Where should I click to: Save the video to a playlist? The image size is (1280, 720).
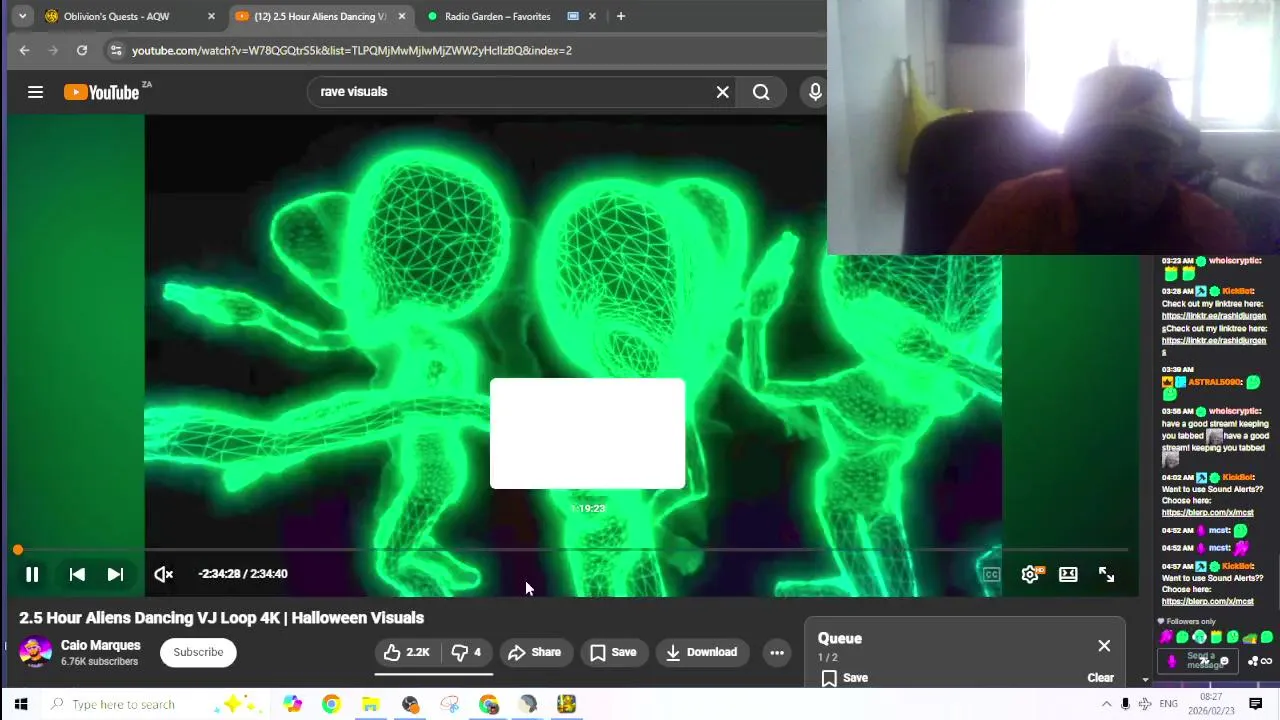[x=613, y=652]
